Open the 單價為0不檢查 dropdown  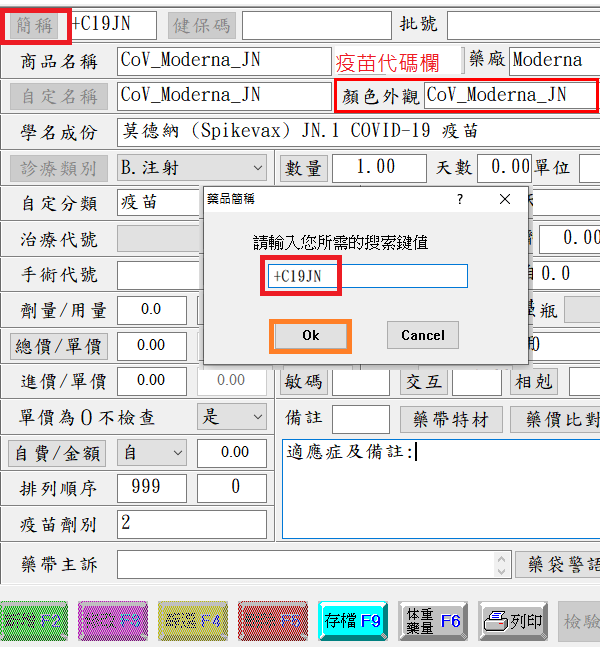click(257, 417)
